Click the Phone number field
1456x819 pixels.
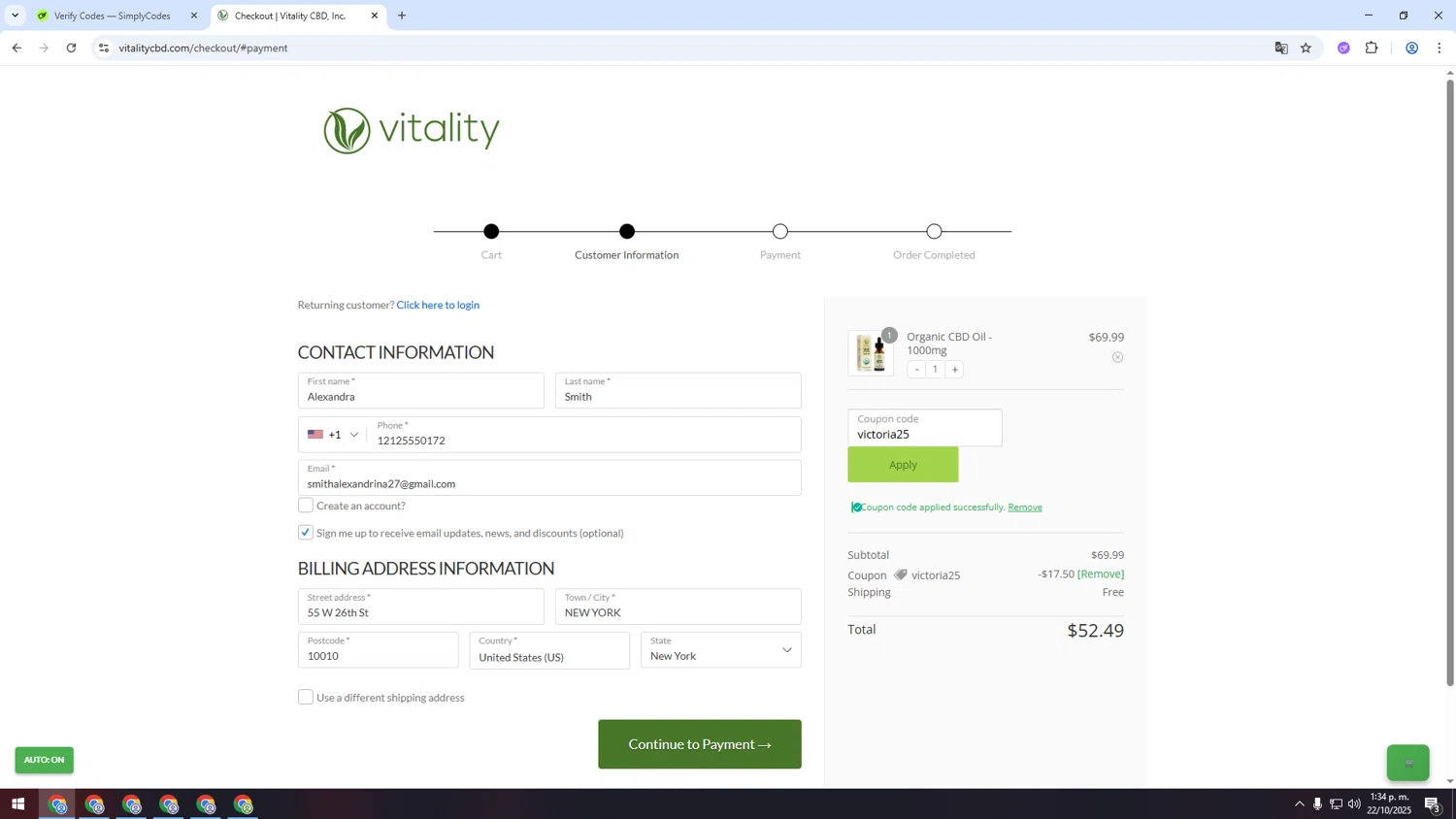(x=584, y=435)
